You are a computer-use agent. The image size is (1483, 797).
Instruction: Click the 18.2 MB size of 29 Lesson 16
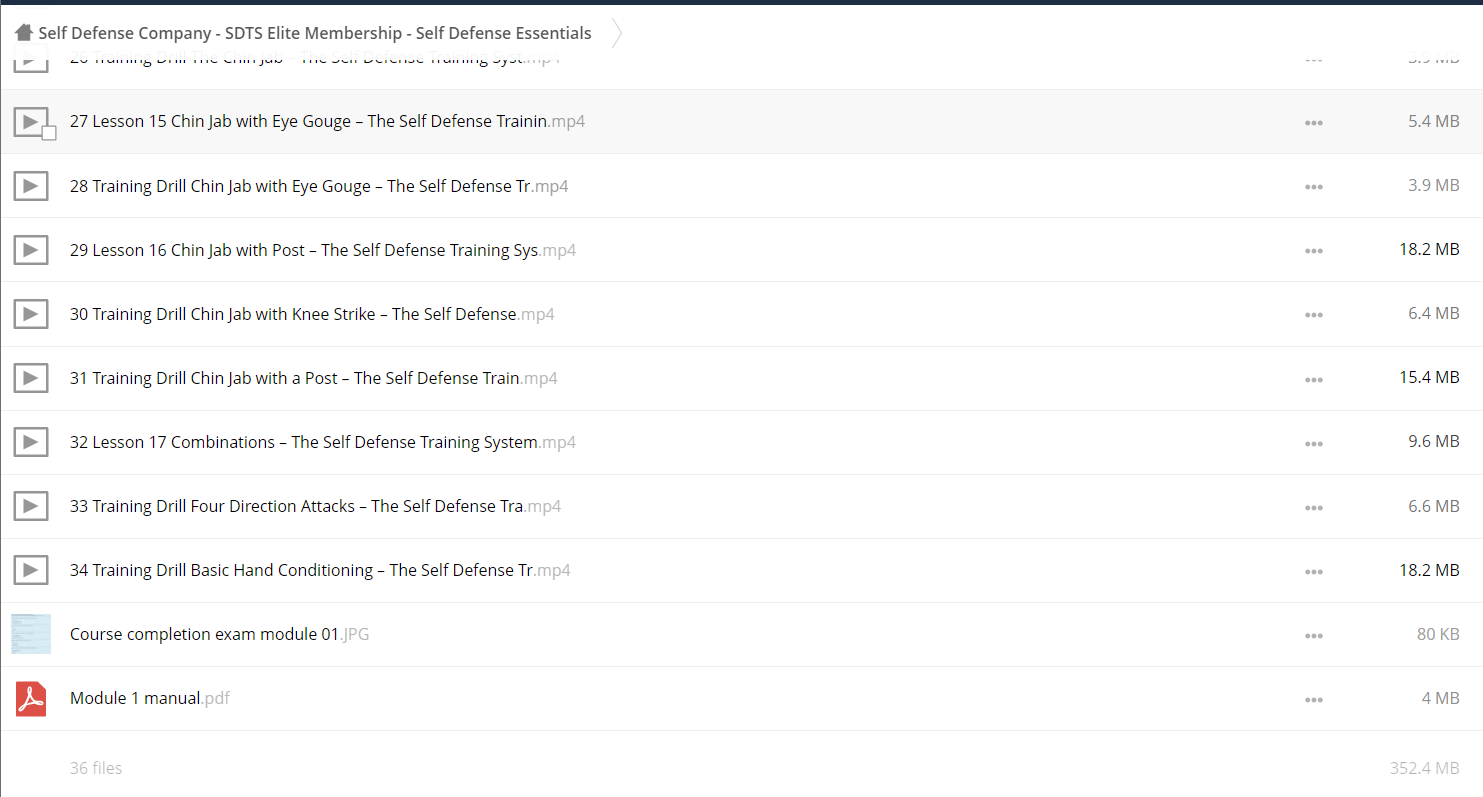[1429, 249]
